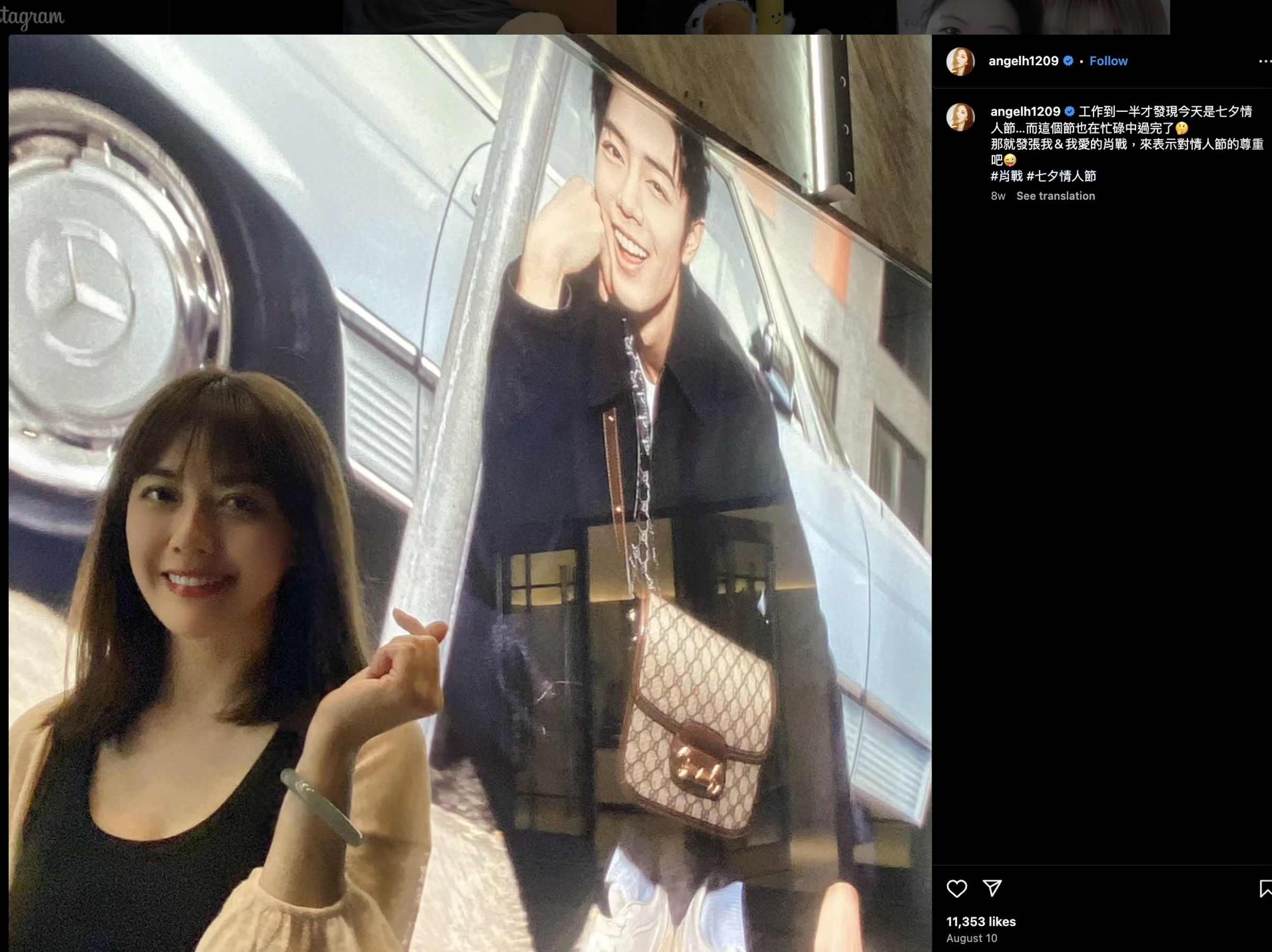View the list of 11,353 likes

click(981, 921)
